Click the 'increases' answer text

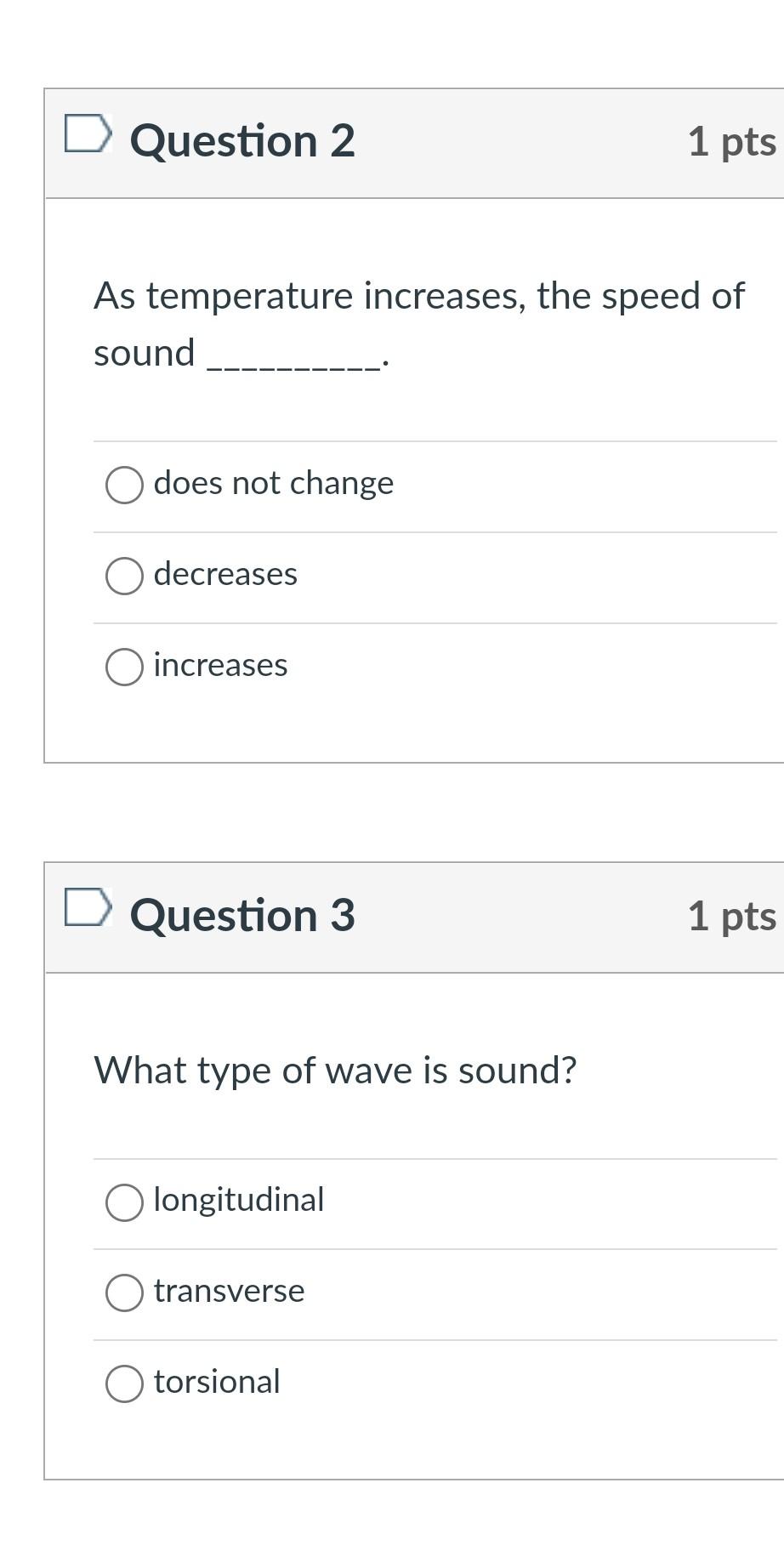(219, 668)
